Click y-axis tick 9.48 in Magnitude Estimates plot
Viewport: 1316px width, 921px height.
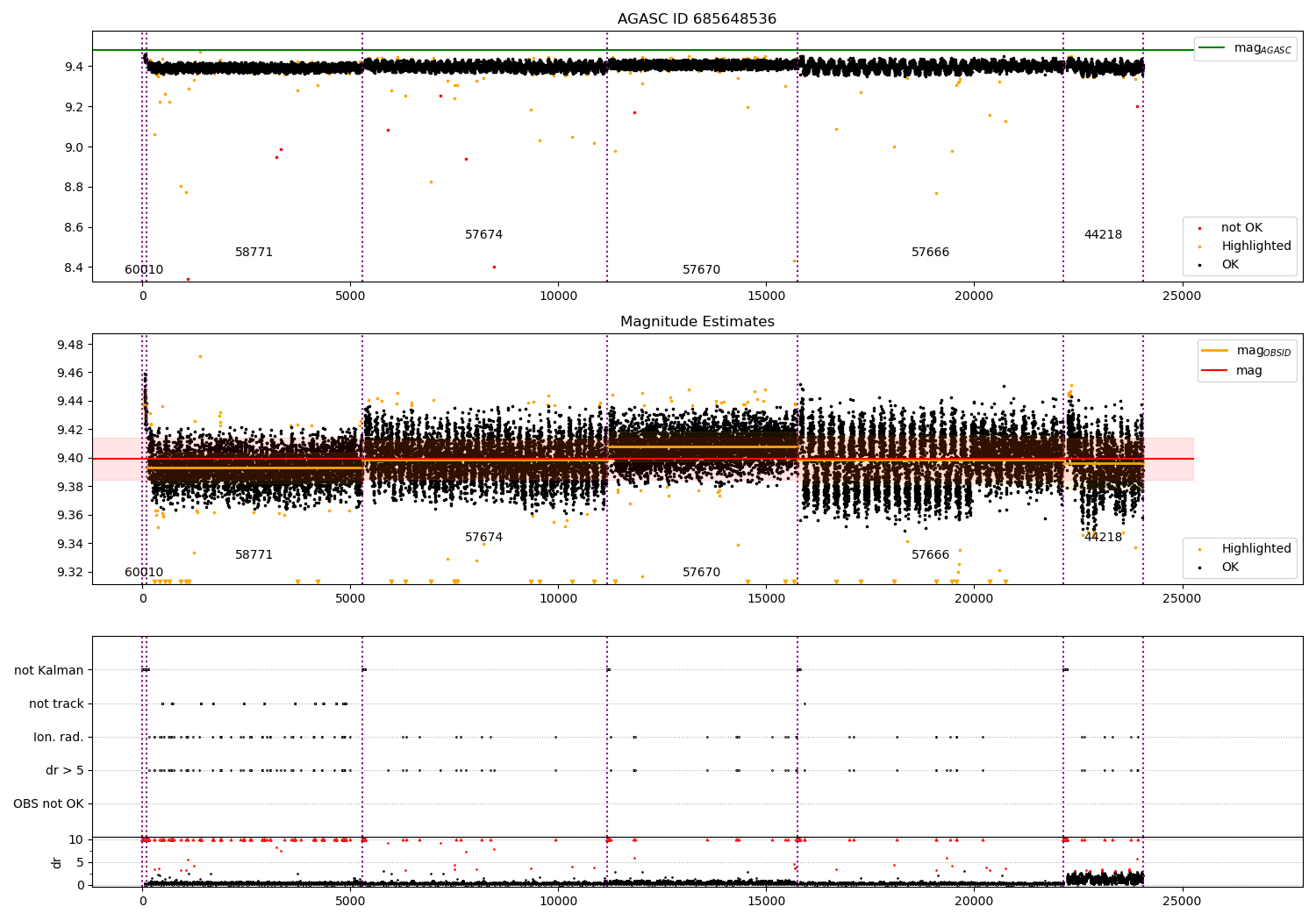70,345
